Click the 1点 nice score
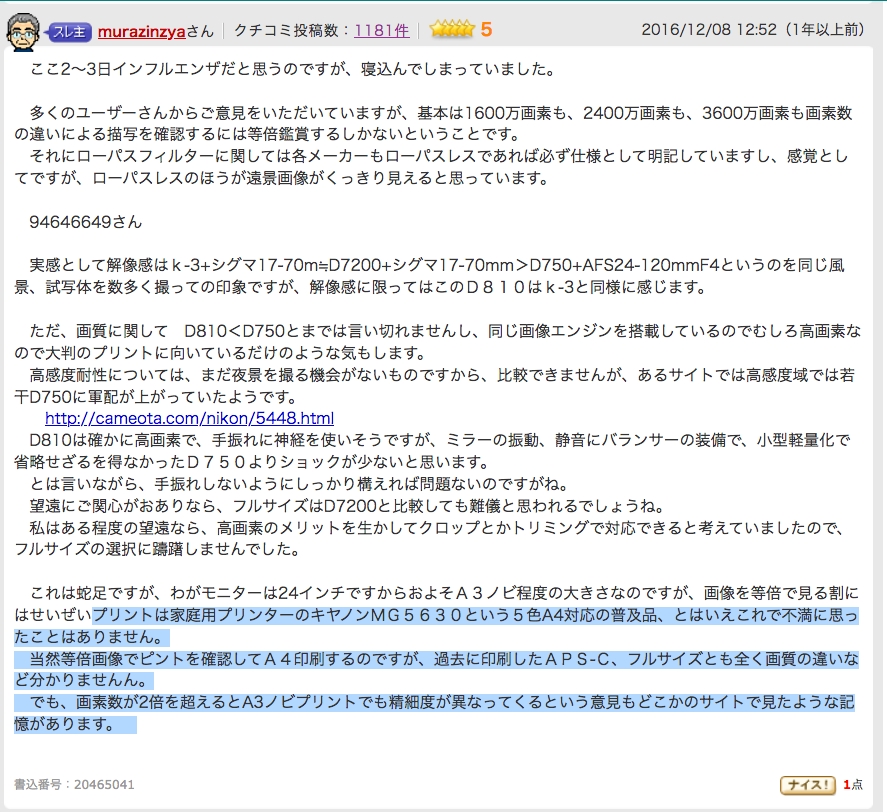This screenshot has height=812, width=887. pyautogui.click(x=853, y=784)
